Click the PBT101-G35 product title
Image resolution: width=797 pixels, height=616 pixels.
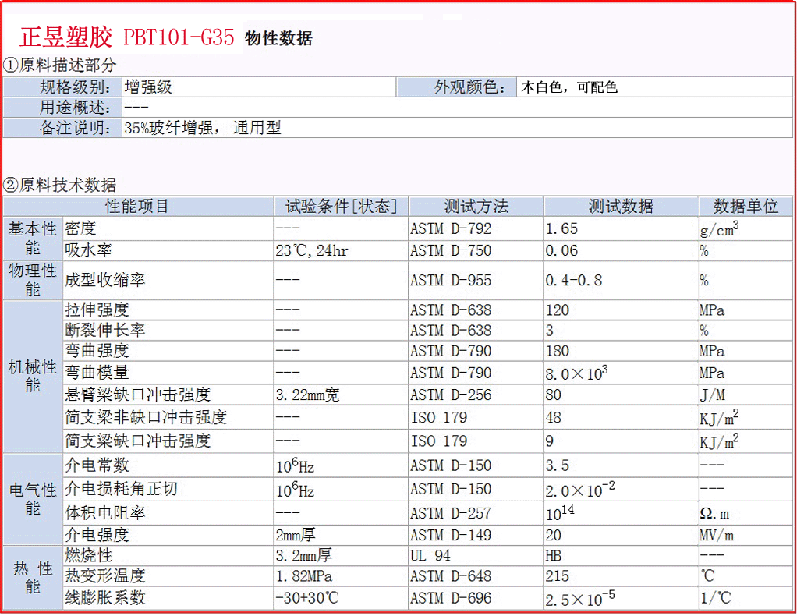(178, 38)
